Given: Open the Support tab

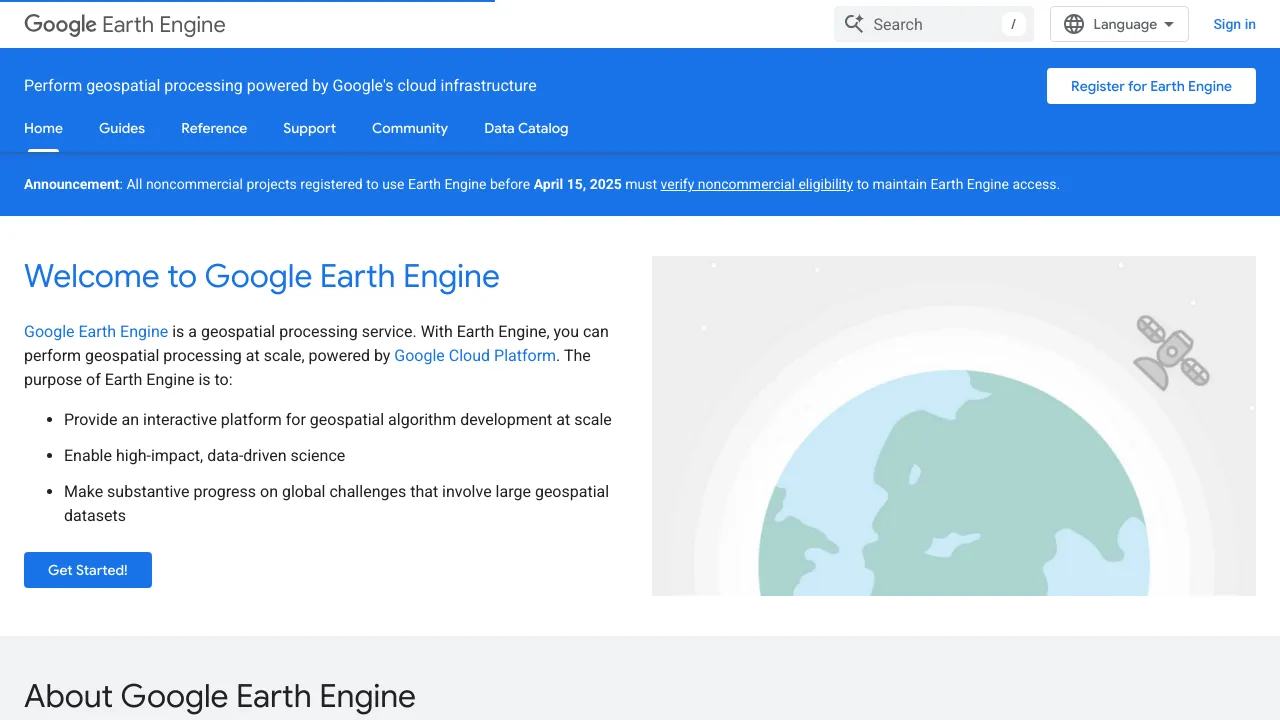Looking at the screenshot, I should click(x=309, y=128).
